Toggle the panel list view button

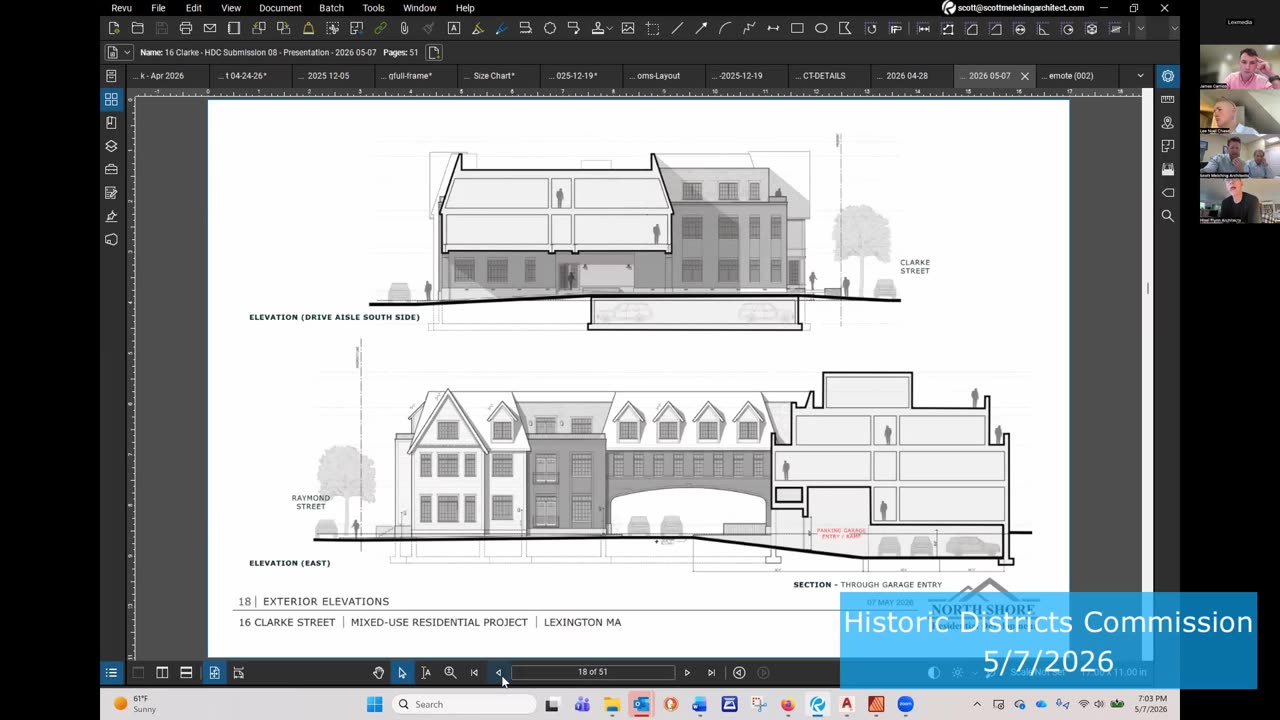tap(111, 673)
